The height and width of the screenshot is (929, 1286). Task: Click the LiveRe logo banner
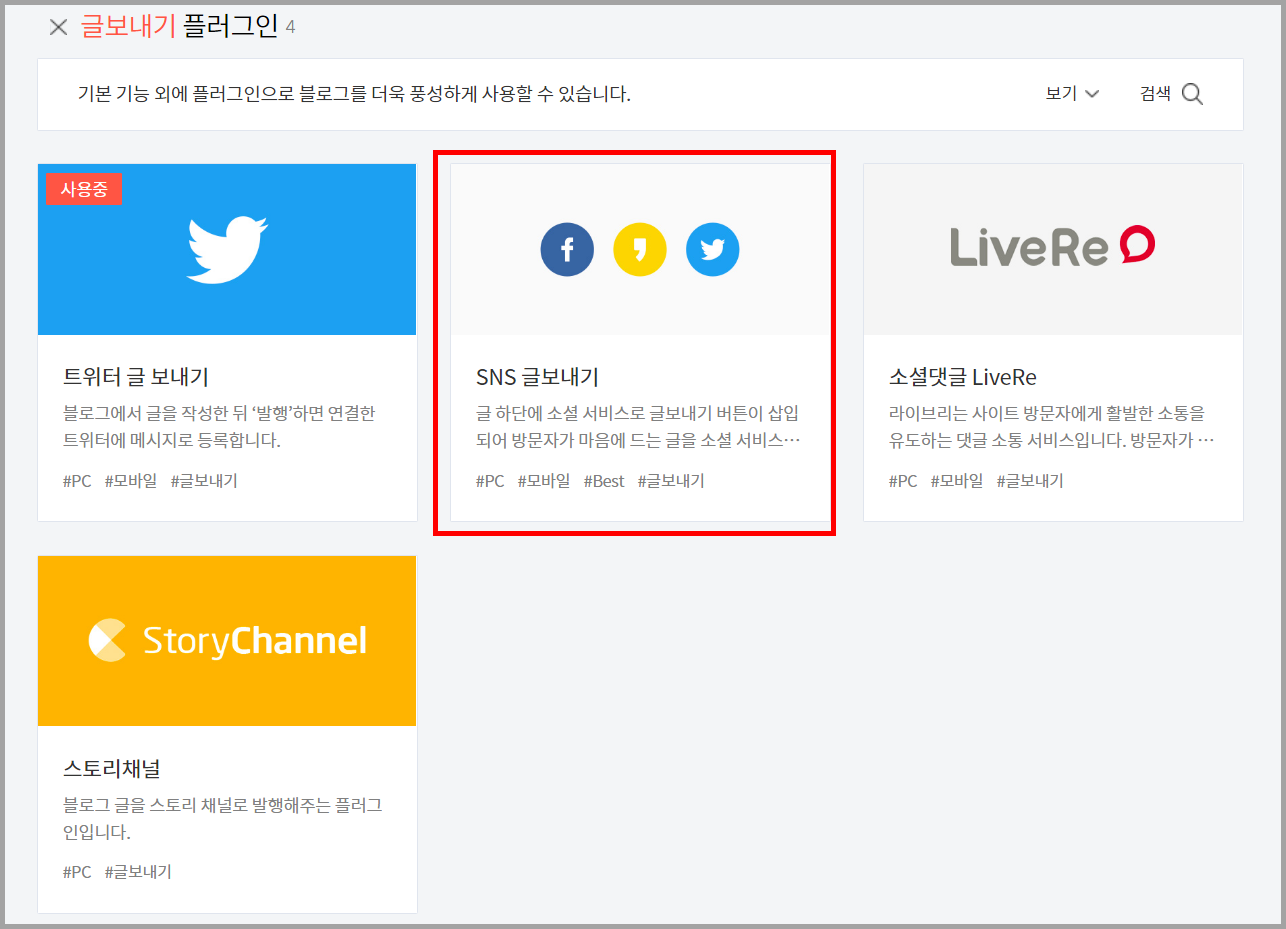(1053, 249)
